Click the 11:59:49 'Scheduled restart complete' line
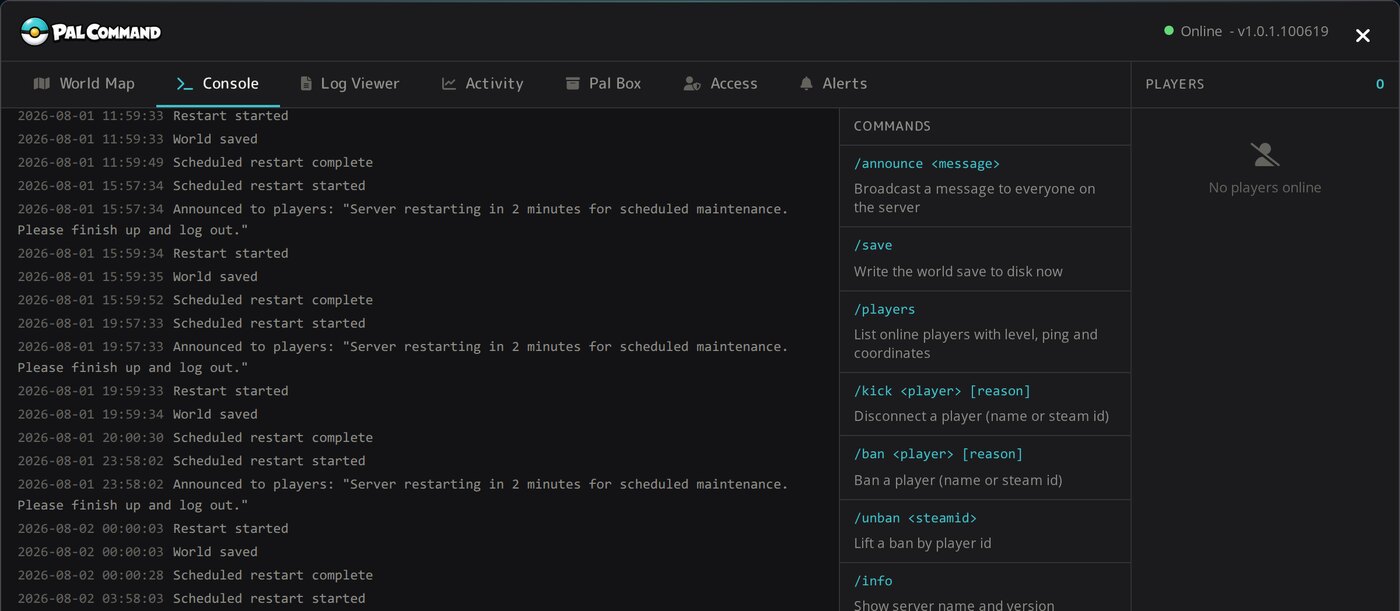The image size is (1400, 611). point(195,162)
